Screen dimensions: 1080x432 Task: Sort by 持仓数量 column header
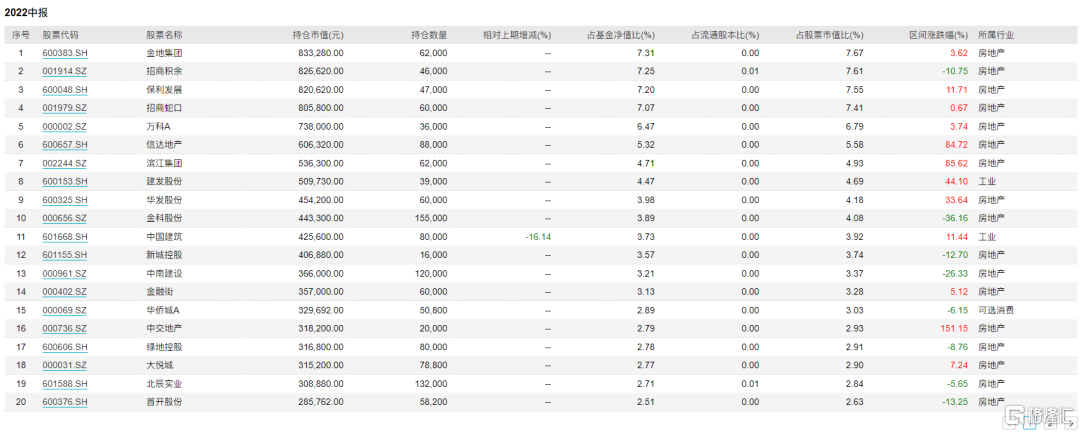click(x=429, y=34)
